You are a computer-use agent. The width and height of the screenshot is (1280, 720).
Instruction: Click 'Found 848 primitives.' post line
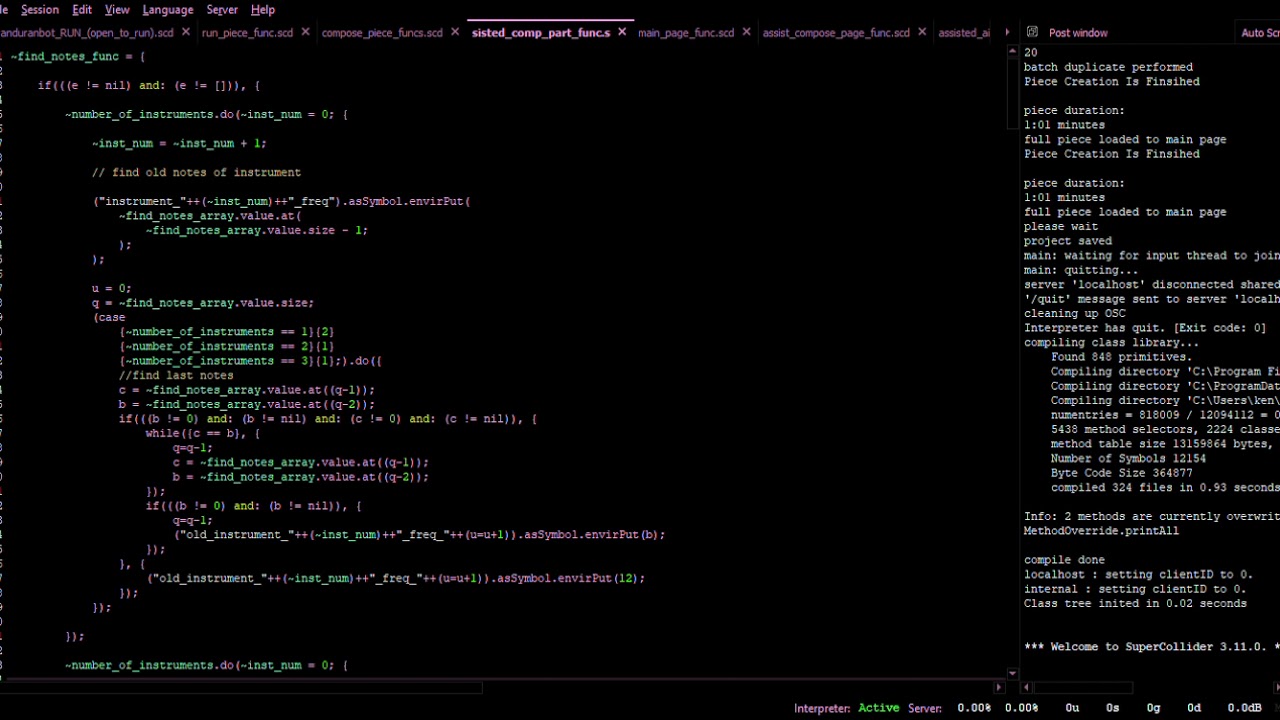coord(1122,357)
